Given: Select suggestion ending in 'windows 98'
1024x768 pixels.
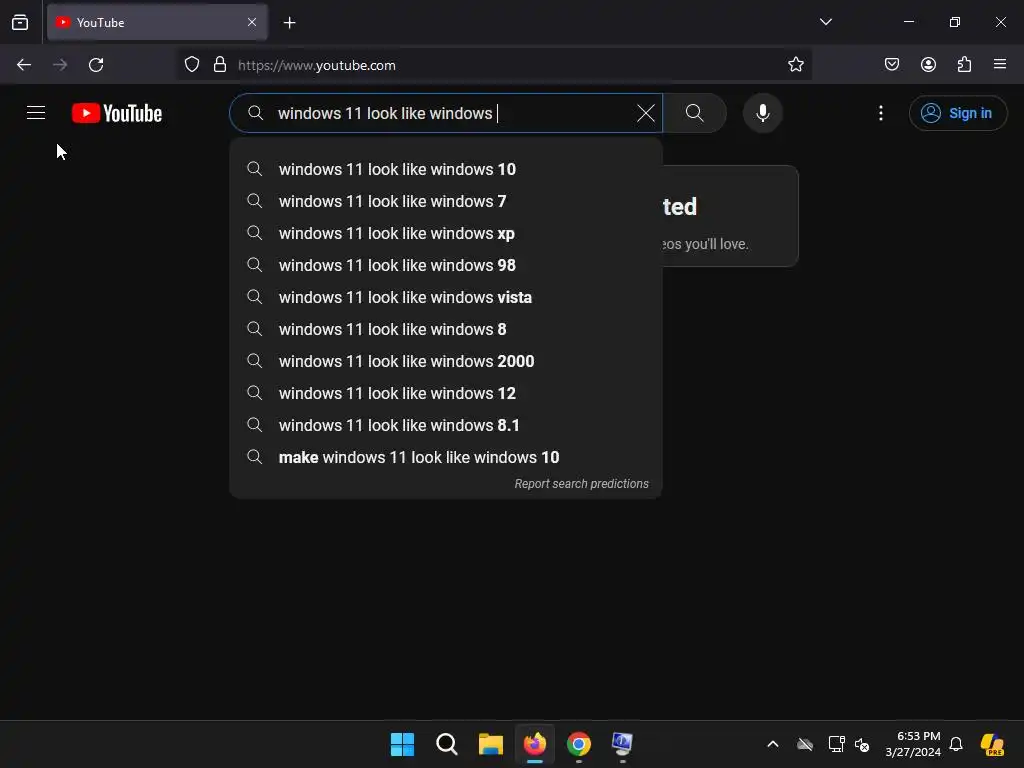Looking at the screenshot, I should (x=446, y=265).
